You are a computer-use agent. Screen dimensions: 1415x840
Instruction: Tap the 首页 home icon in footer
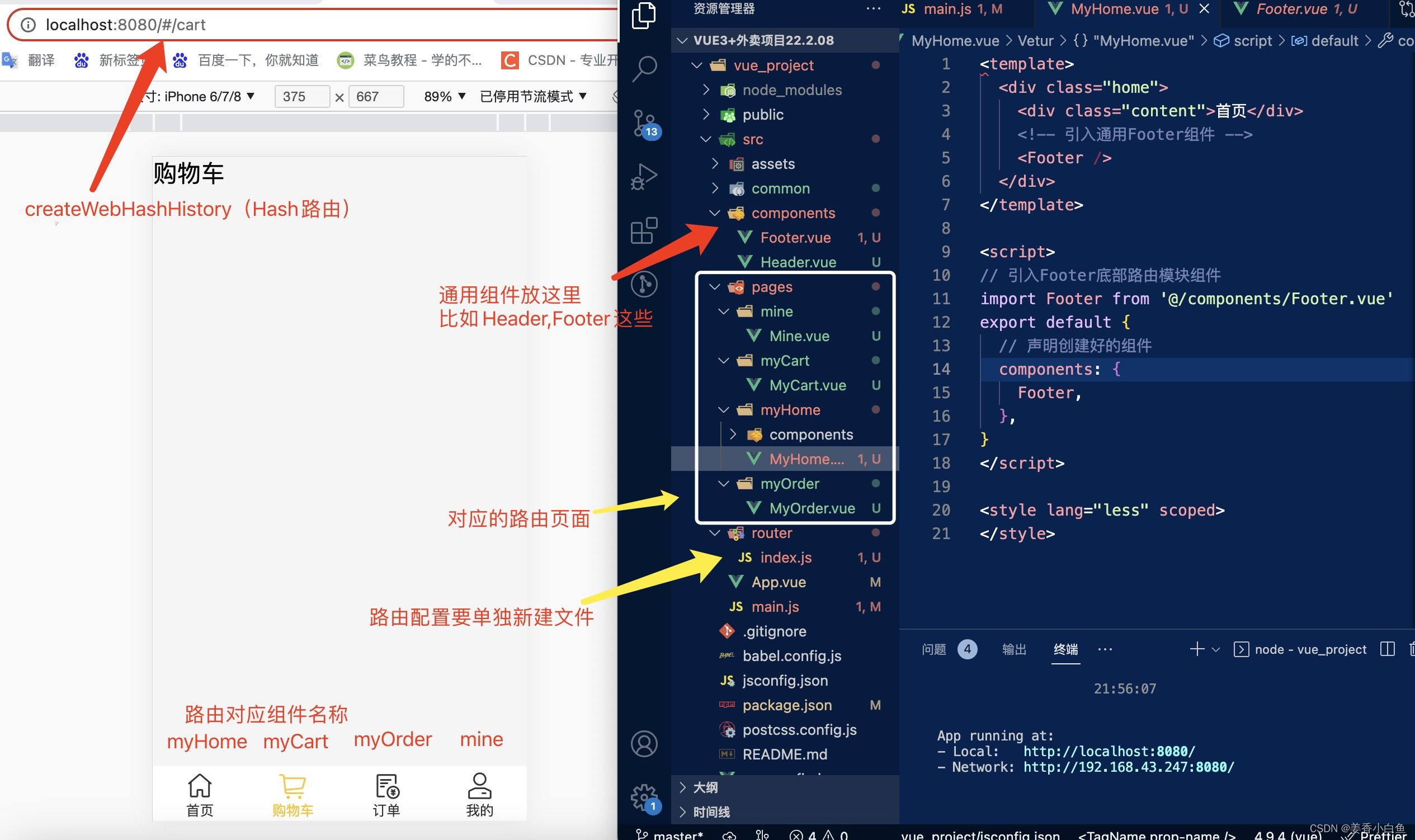point(200,795)
